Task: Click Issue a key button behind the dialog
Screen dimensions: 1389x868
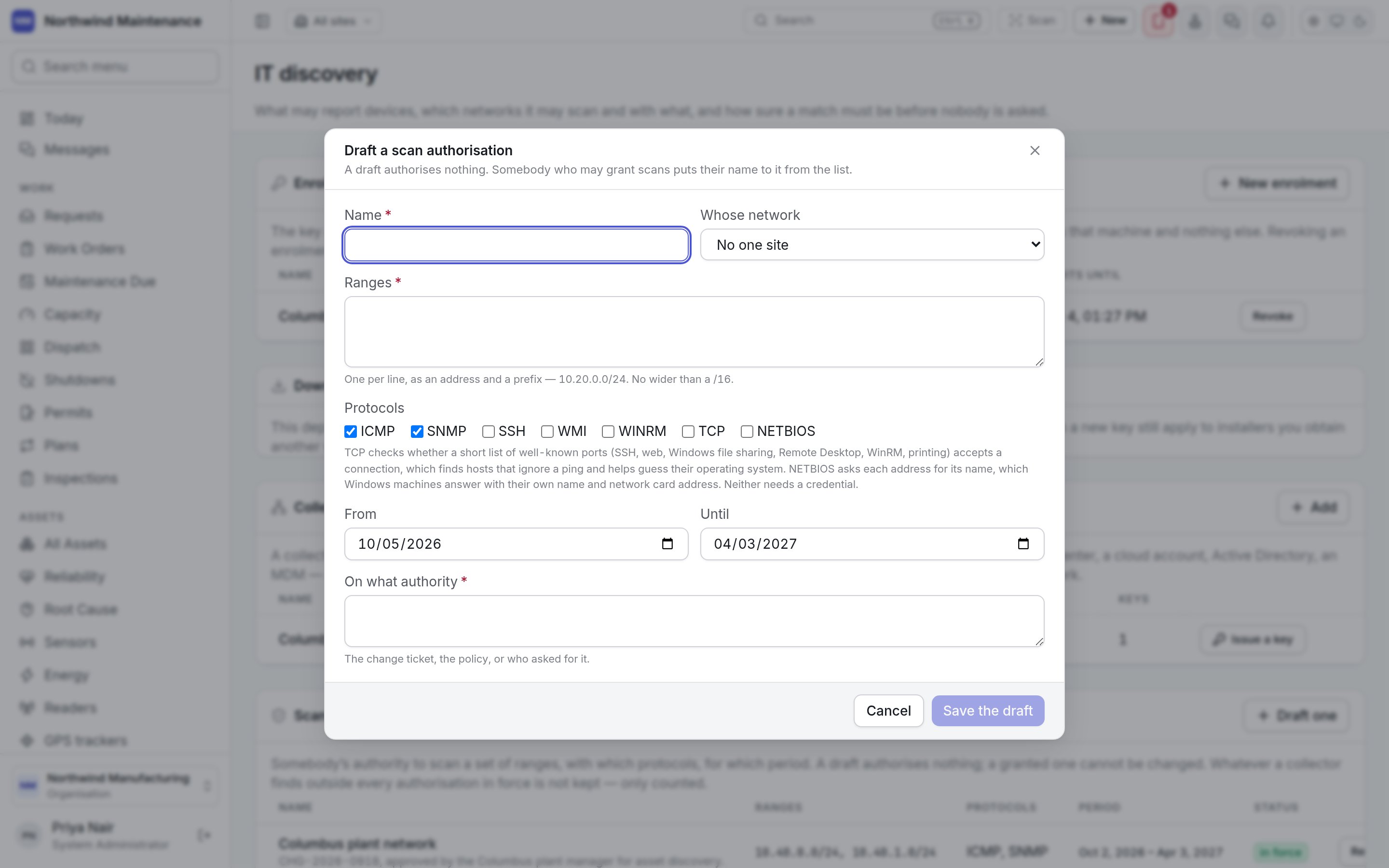Action: pyautogui.click(x=1253, y=639)
